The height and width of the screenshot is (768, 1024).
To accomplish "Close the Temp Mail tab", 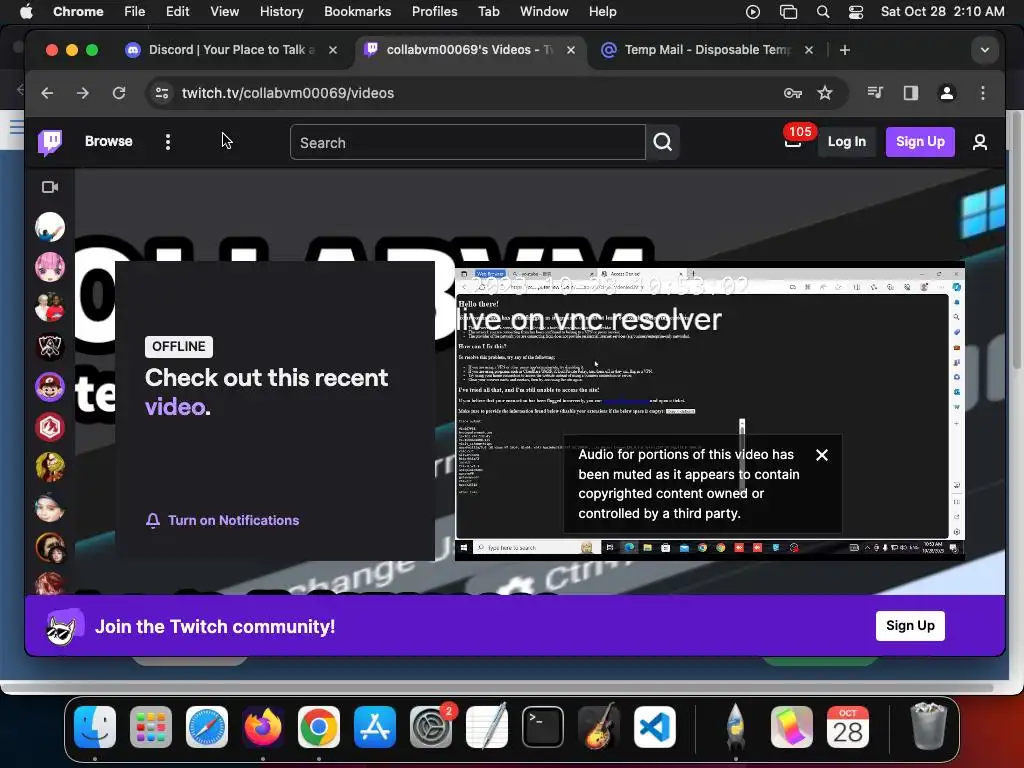I will pyautogui.click(x=808, y=50).
